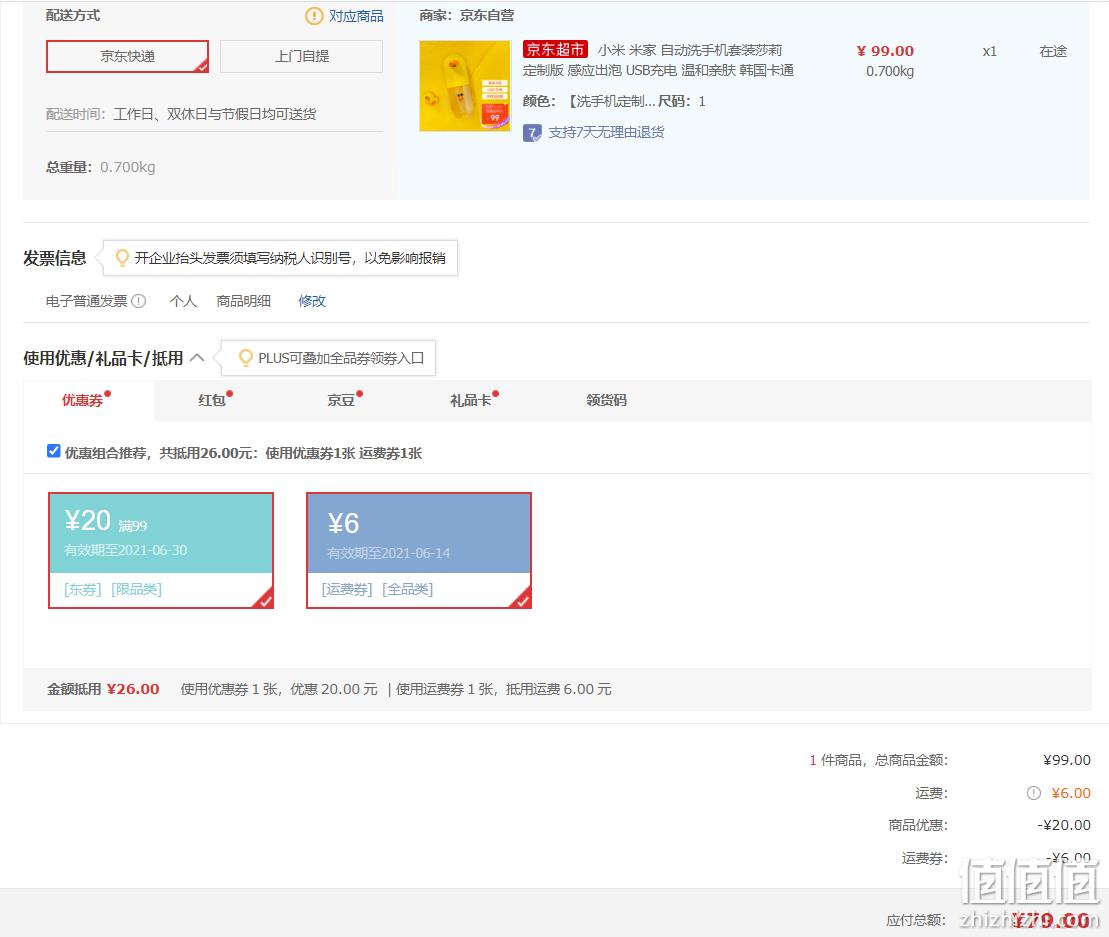Click the hand washer product thumbnail
The height and width of the screenshot is (937, 1109).
[x=465, y=86]
